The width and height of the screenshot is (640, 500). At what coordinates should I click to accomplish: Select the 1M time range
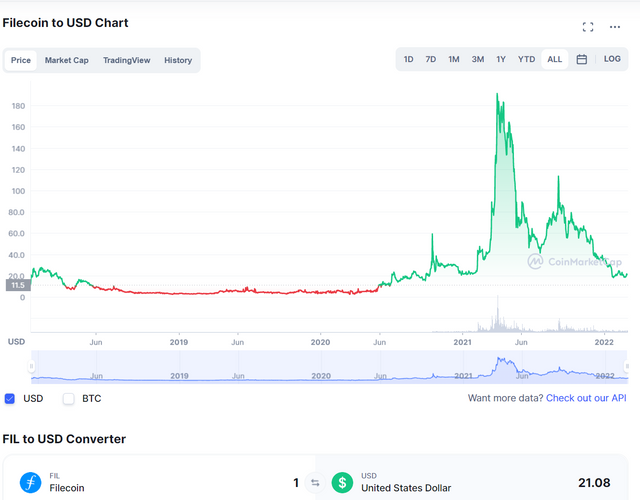click(454, 59)
